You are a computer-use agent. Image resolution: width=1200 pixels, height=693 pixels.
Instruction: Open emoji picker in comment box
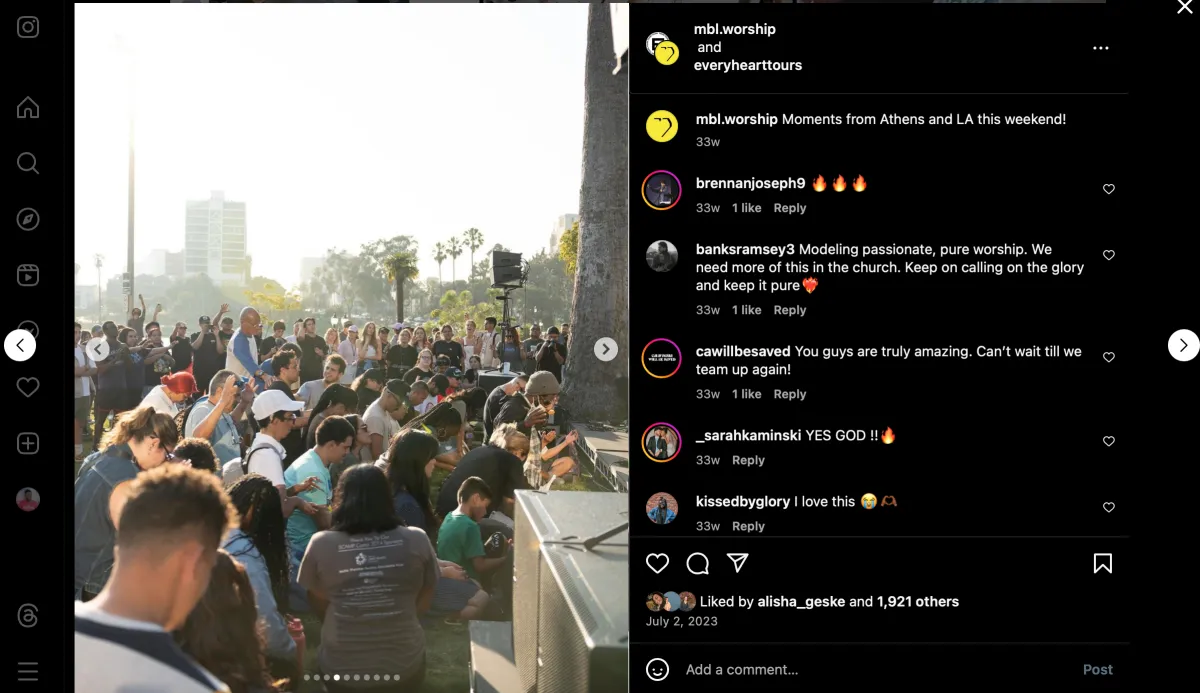657,669
